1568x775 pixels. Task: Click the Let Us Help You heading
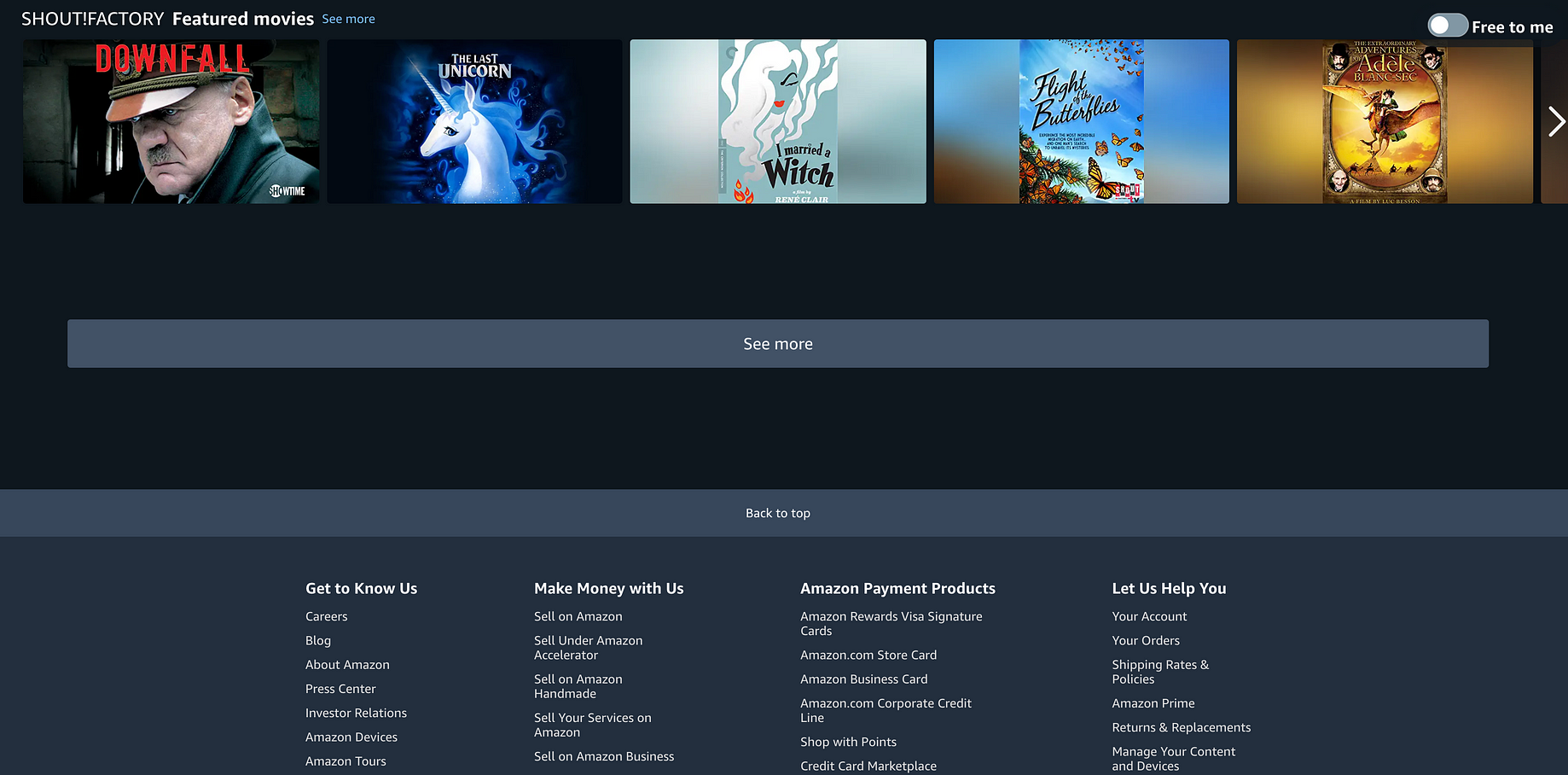pyautogui.click(x=1169, y=588)
